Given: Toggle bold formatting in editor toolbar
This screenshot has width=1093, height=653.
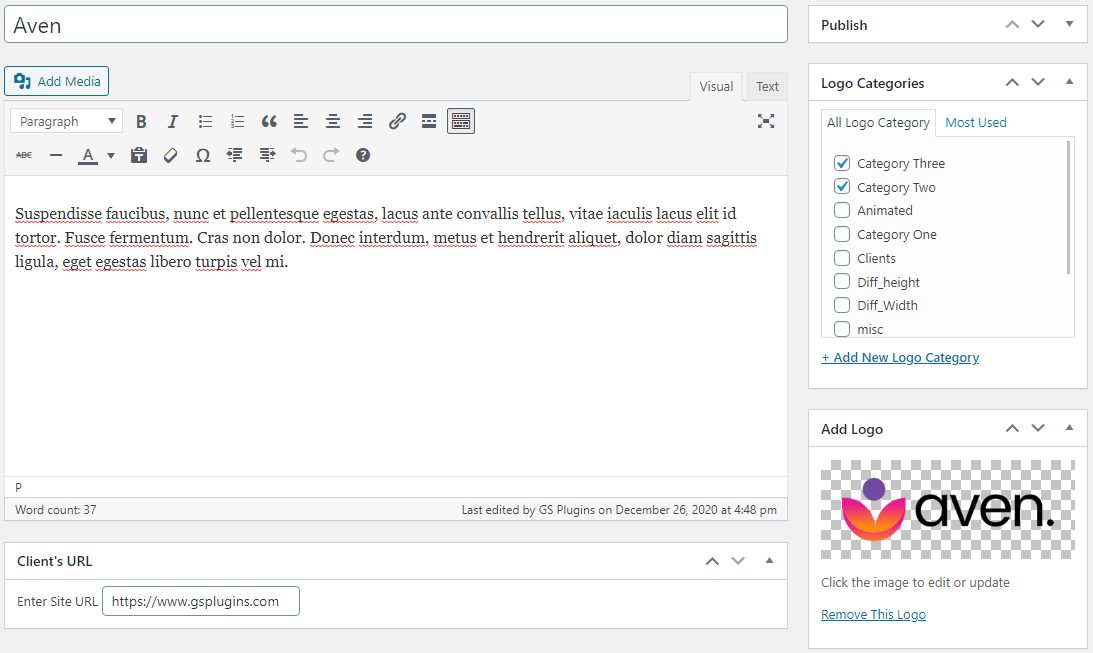Looking at the screenshot, I should tap(141, 122).
